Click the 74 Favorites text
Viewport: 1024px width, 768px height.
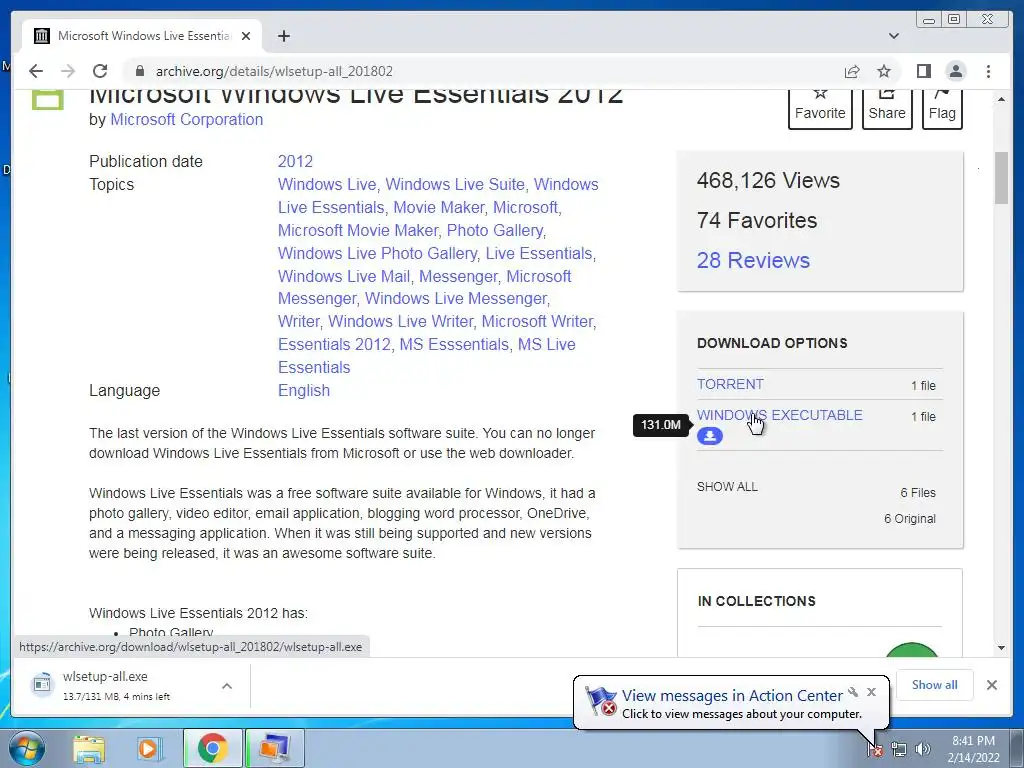point(757,220)
